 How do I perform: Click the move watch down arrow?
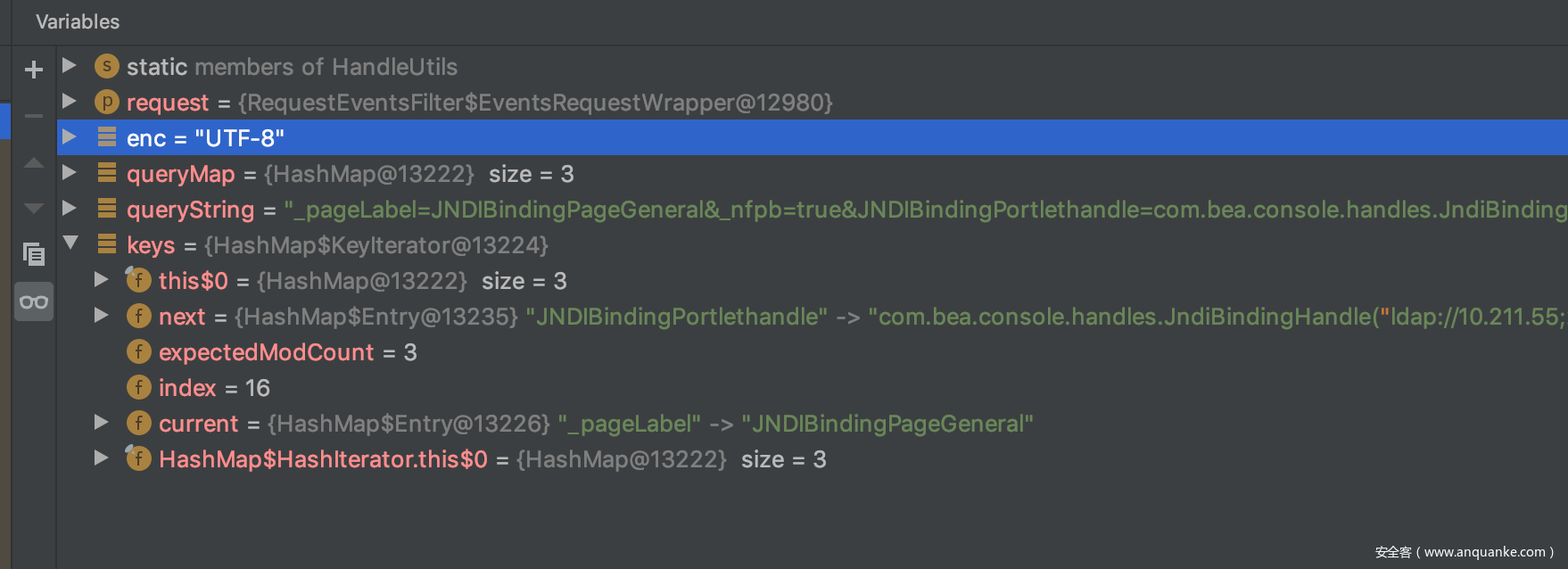click(34, 209)
